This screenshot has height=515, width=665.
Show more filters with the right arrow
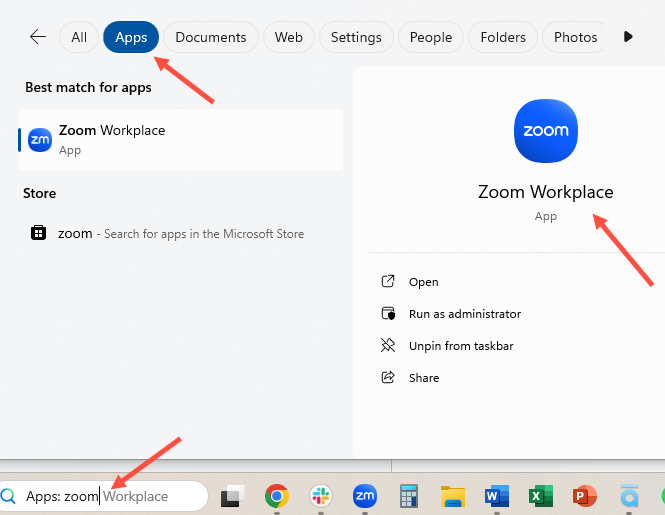tap(628, 37)
